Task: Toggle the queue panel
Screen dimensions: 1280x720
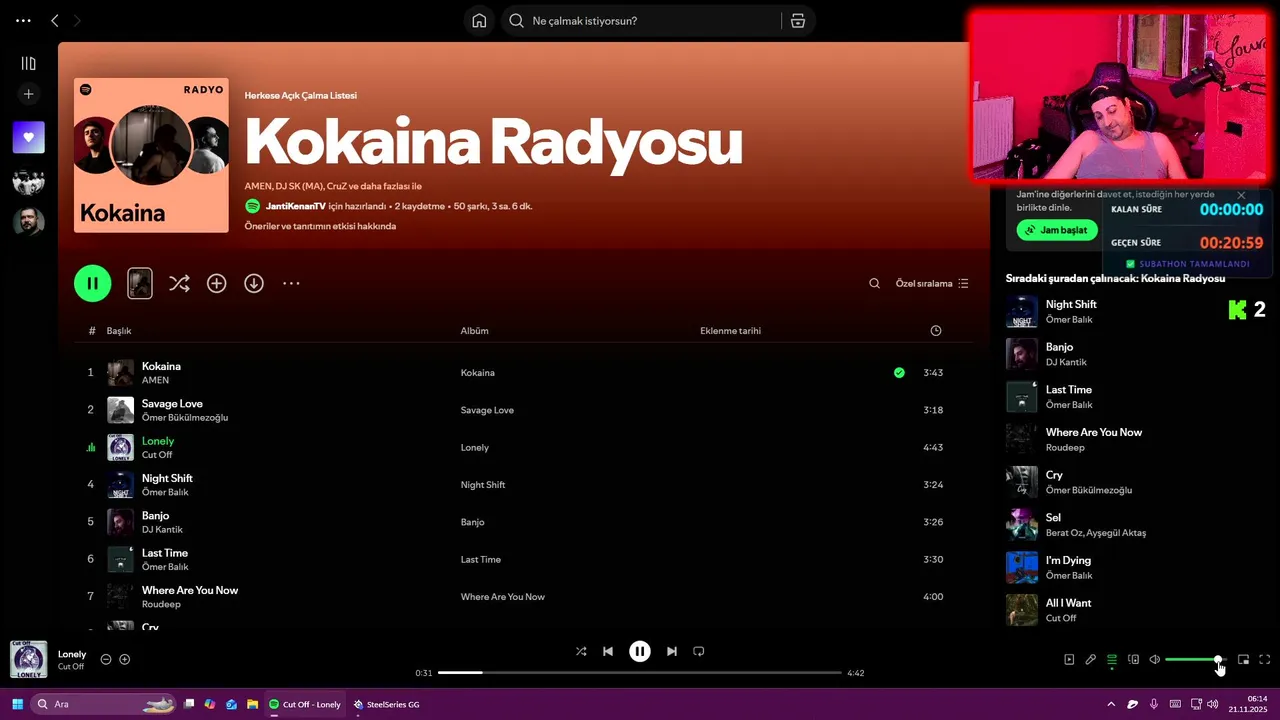Action: tap(1112, 659)
